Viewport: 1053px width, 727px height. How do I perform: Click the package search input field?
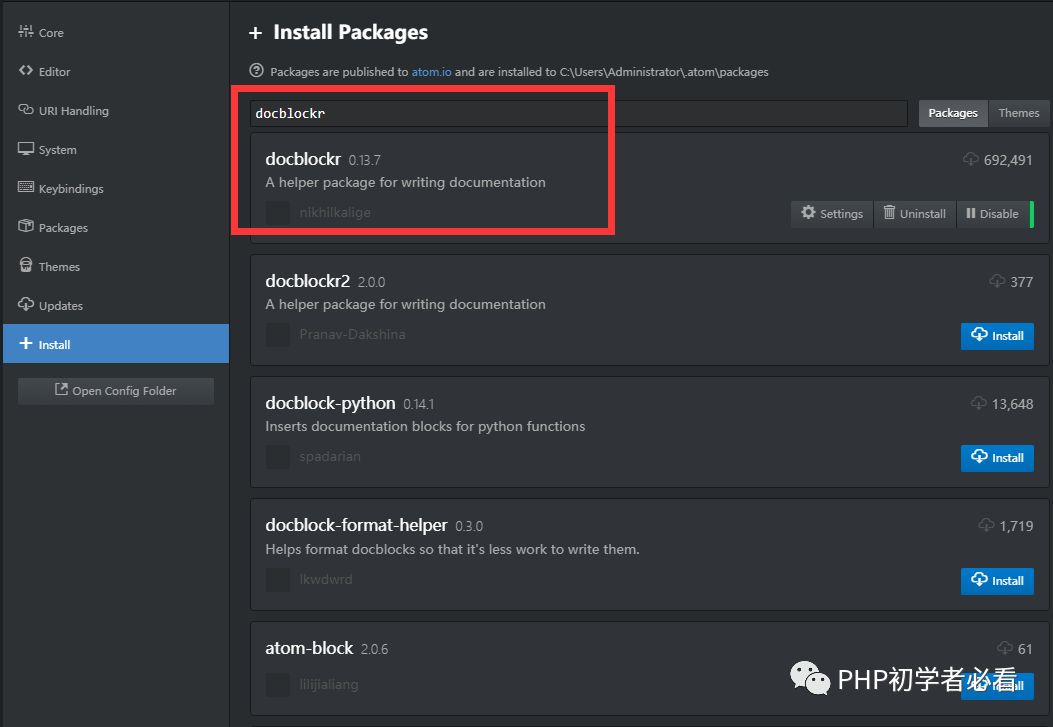click(578, 113)
